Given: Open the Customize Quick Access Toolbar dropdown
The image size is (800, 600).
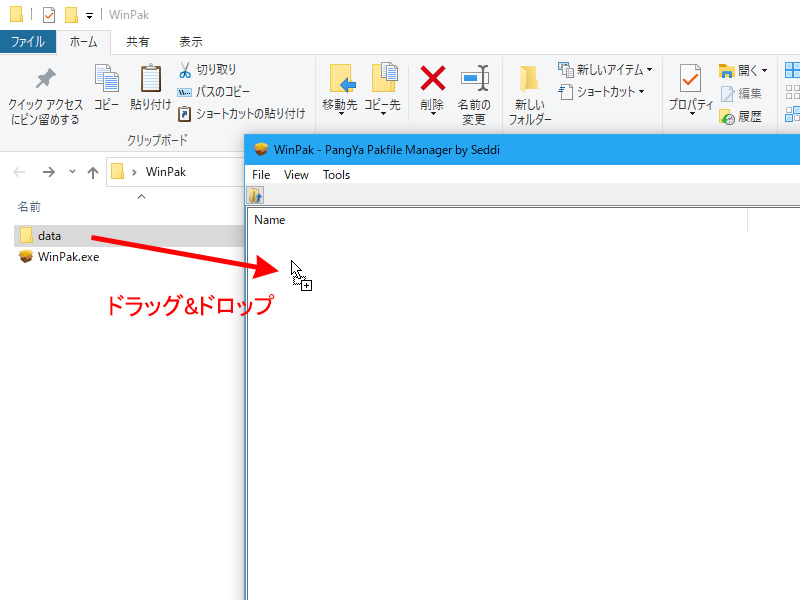Looking at the screenshot, I should (89, 16).
